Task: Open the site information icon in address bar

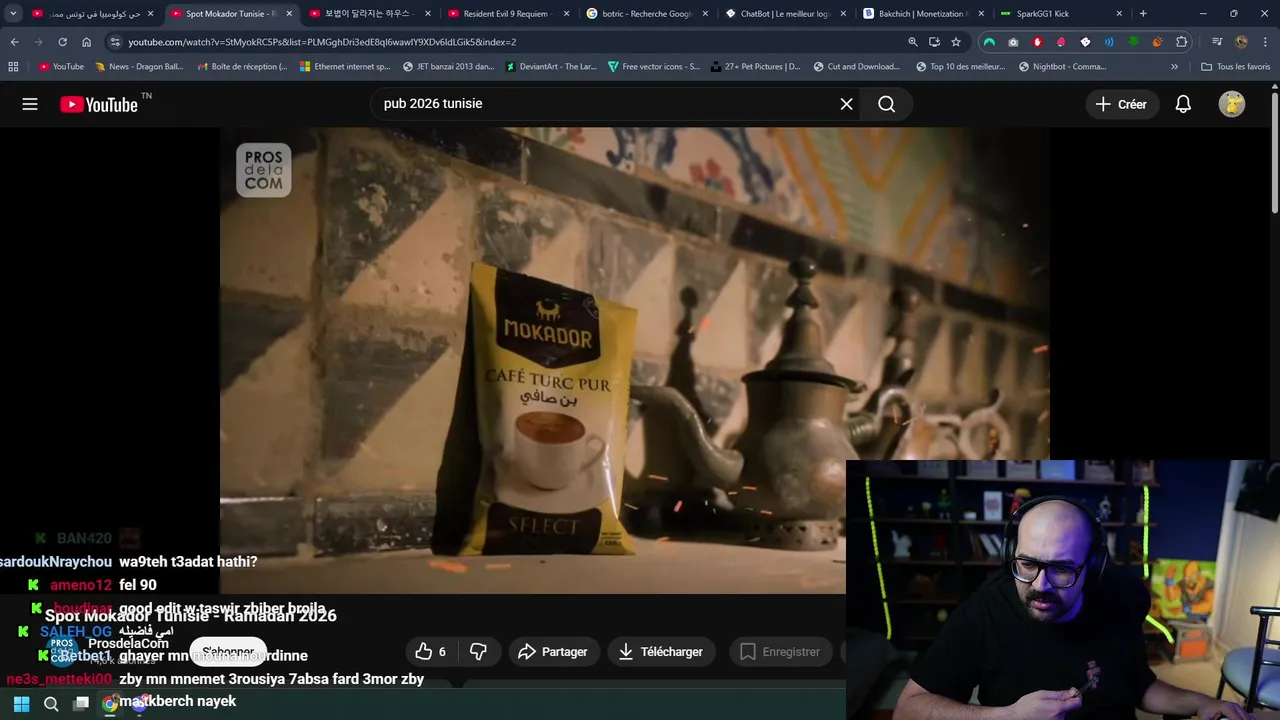Action: tap(115, 42)
